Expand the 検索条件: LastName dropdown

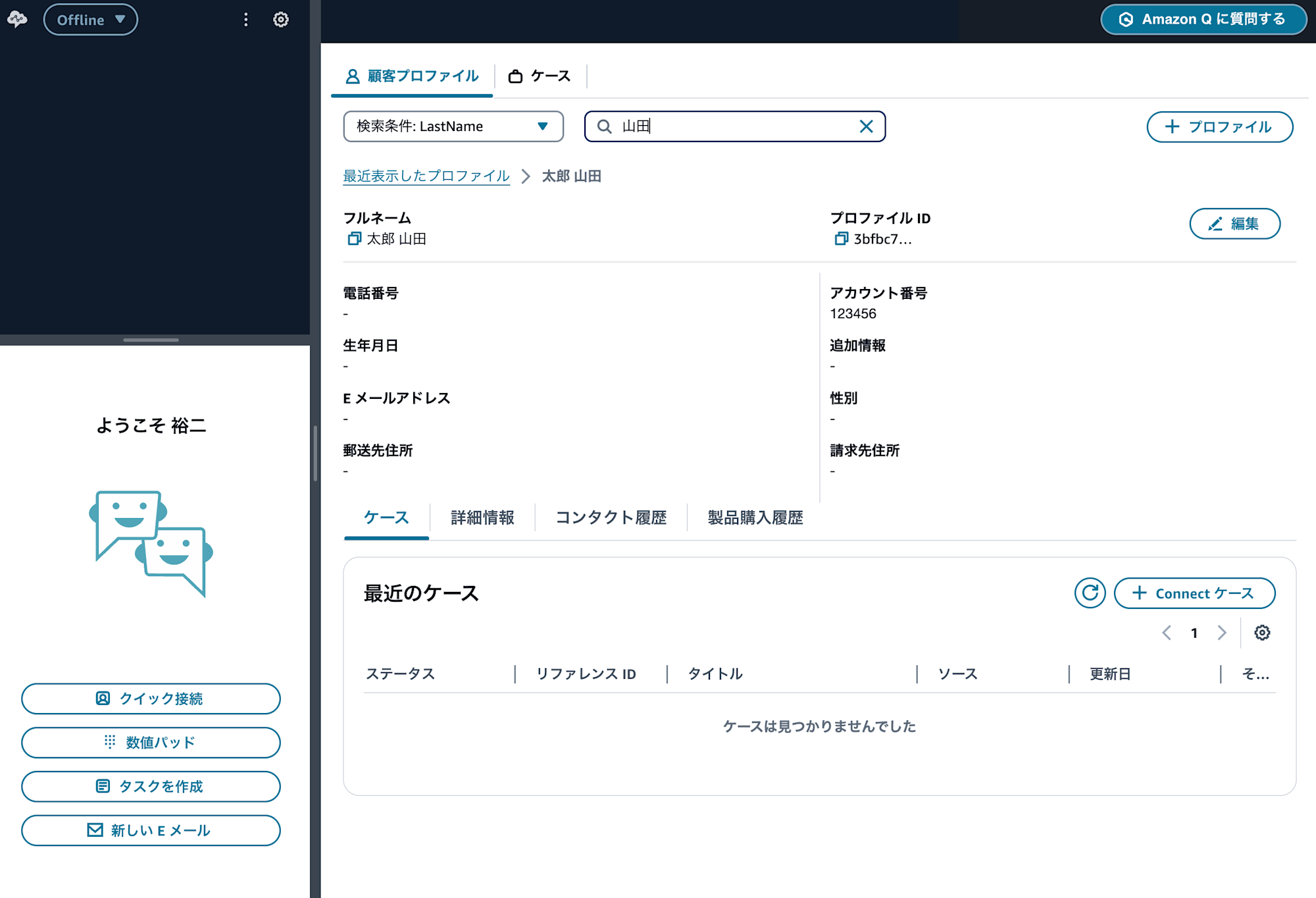tap(453, 126)
